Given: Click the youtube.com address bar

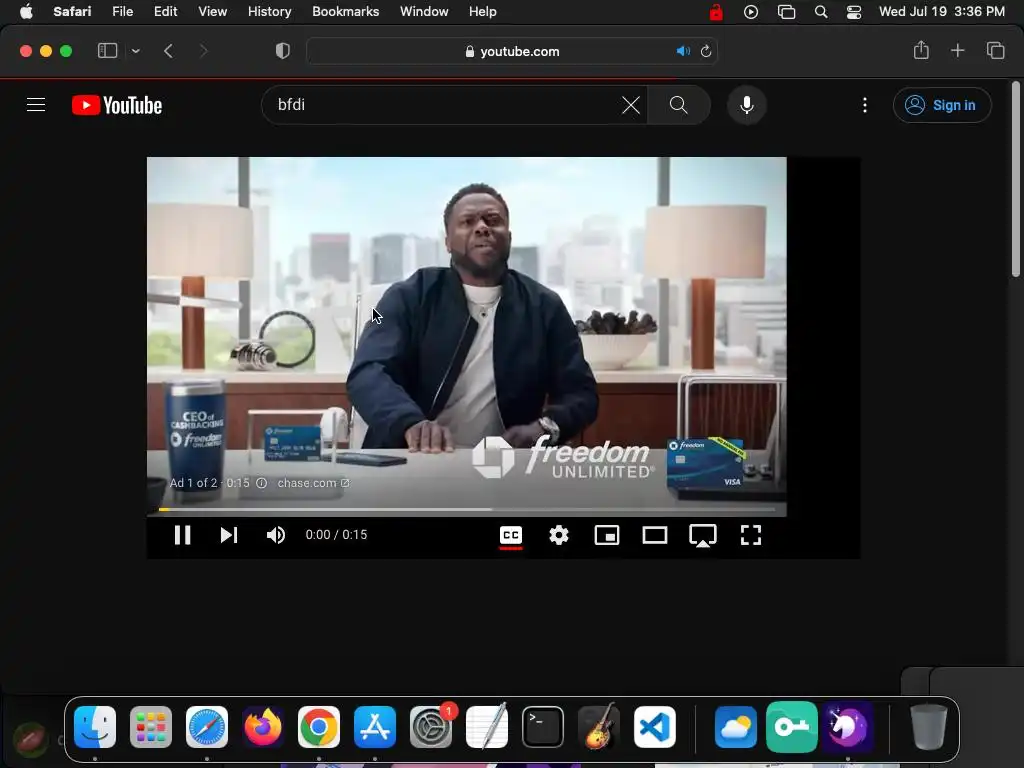Looking at the screenshot, I should click(513, 52).
